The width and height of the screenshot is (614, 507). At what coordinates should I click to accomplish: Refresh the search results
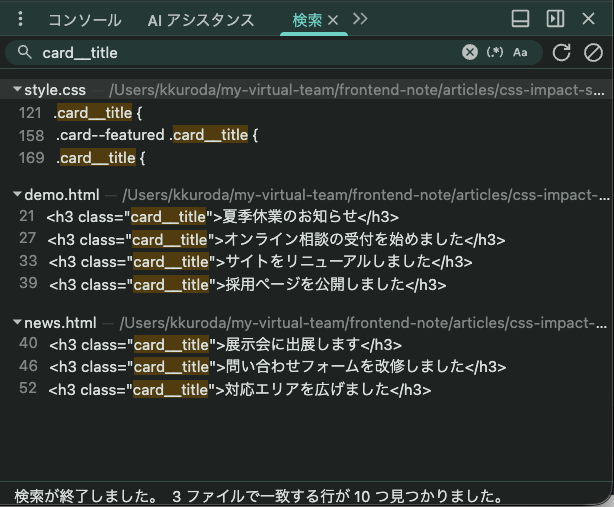[561, 53]
